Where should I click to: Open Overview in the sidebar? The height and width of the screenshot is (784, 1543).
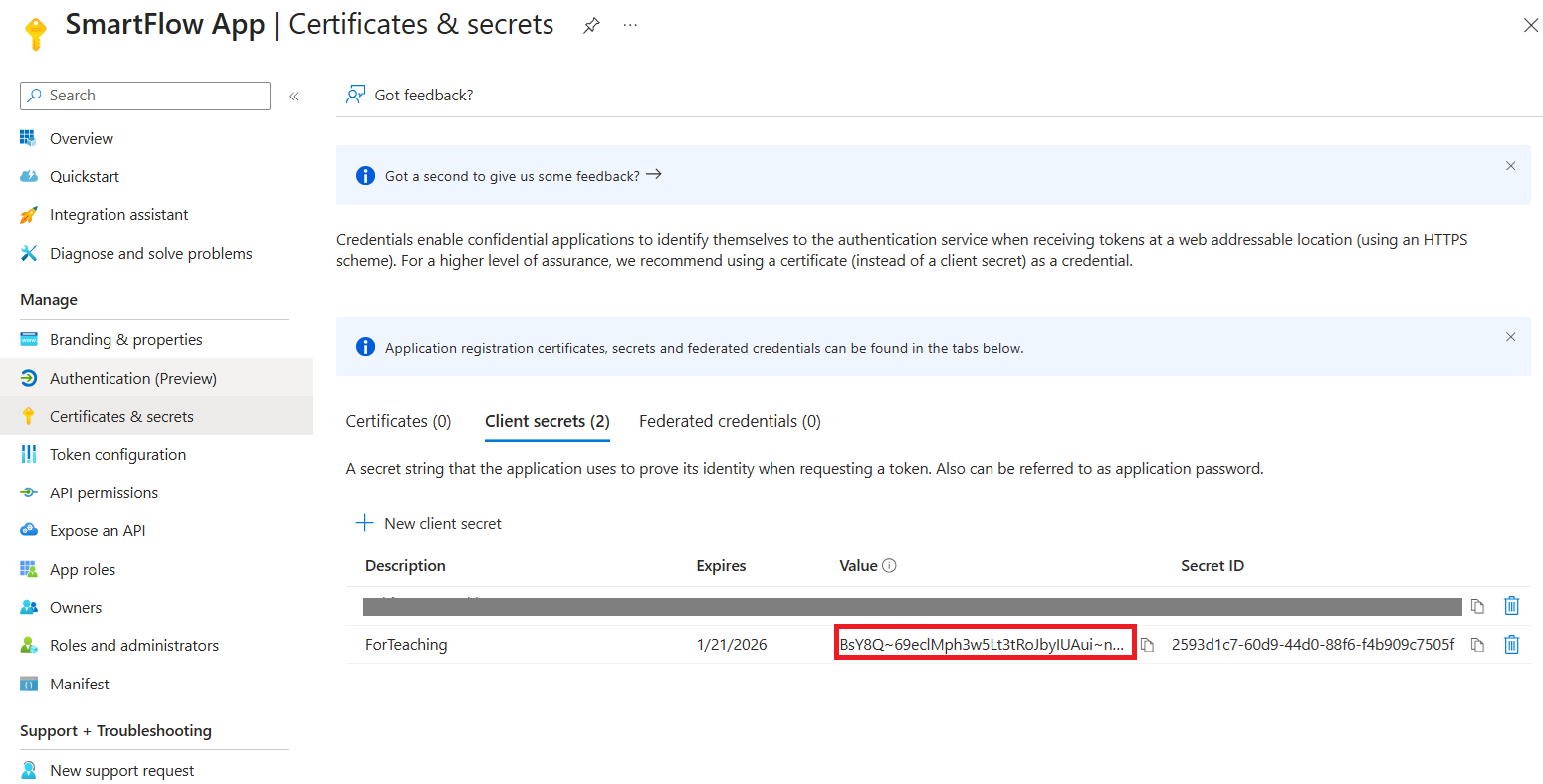[82, 138]
